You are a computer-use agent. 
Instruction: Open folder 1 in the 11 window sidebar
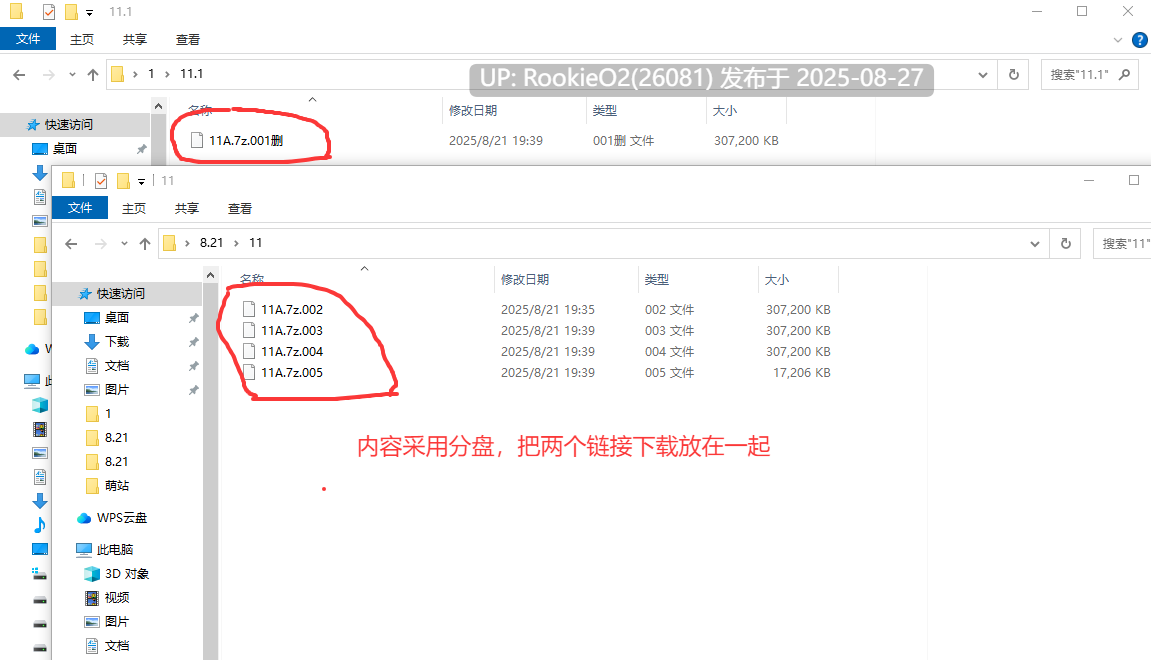coord(108,413)
